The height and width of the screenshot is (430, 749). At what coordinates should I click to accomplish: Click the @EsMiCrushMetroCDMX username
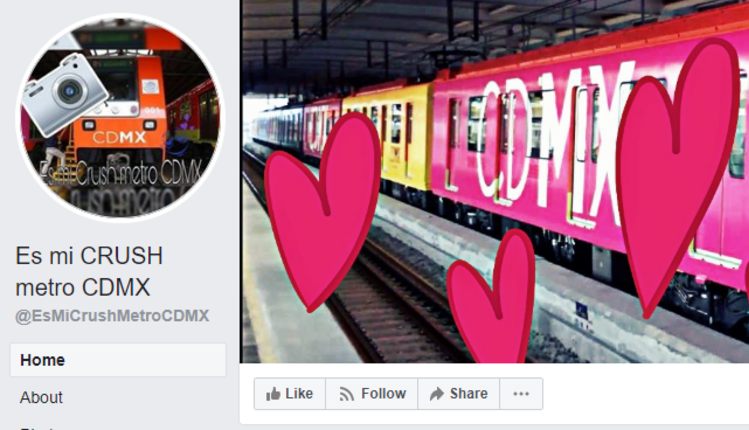[112, 316]
